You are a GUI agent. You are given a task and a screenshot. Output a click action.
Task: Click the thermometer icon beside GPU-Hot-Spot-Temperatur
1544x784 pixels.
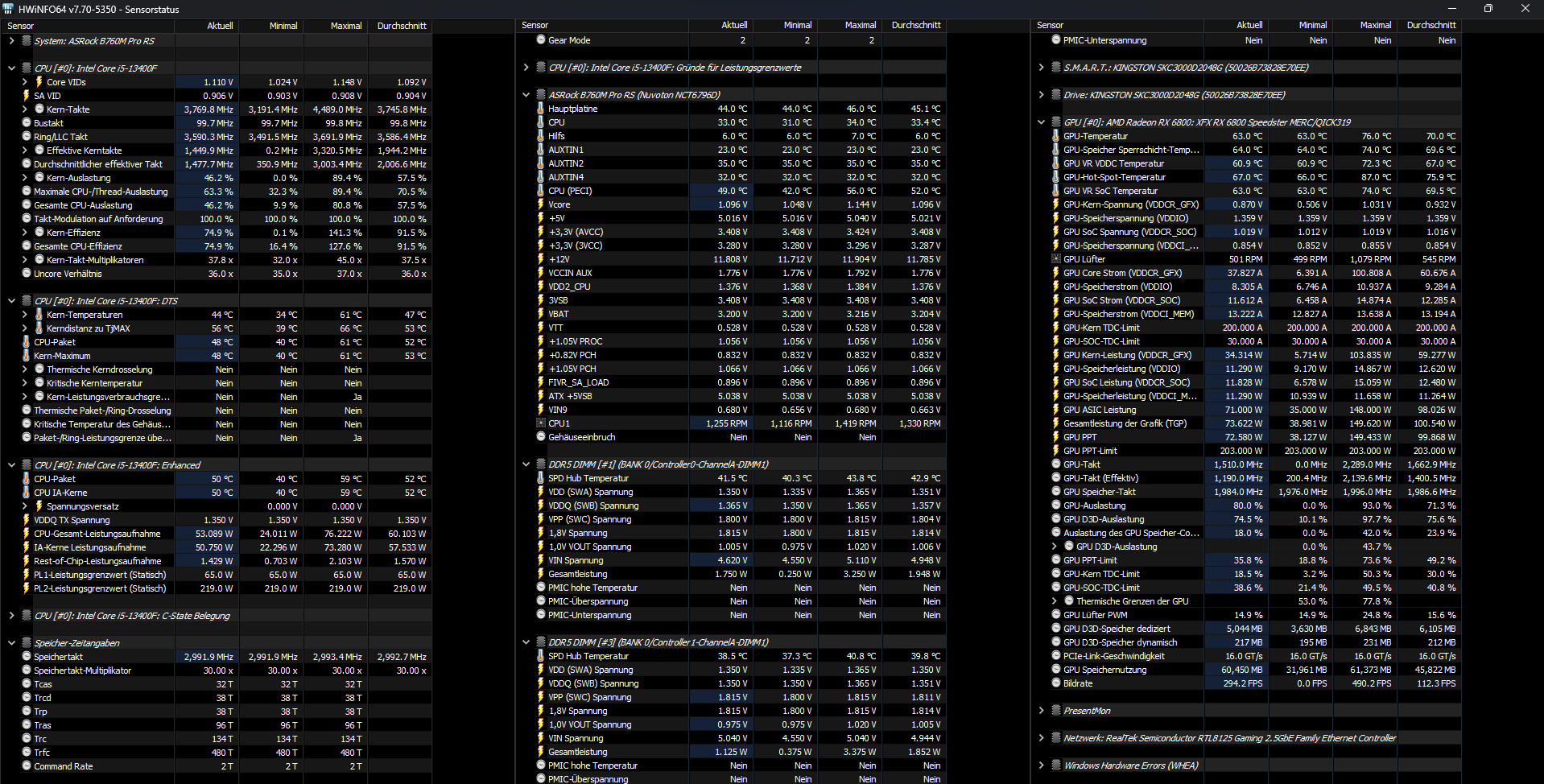1056,177
